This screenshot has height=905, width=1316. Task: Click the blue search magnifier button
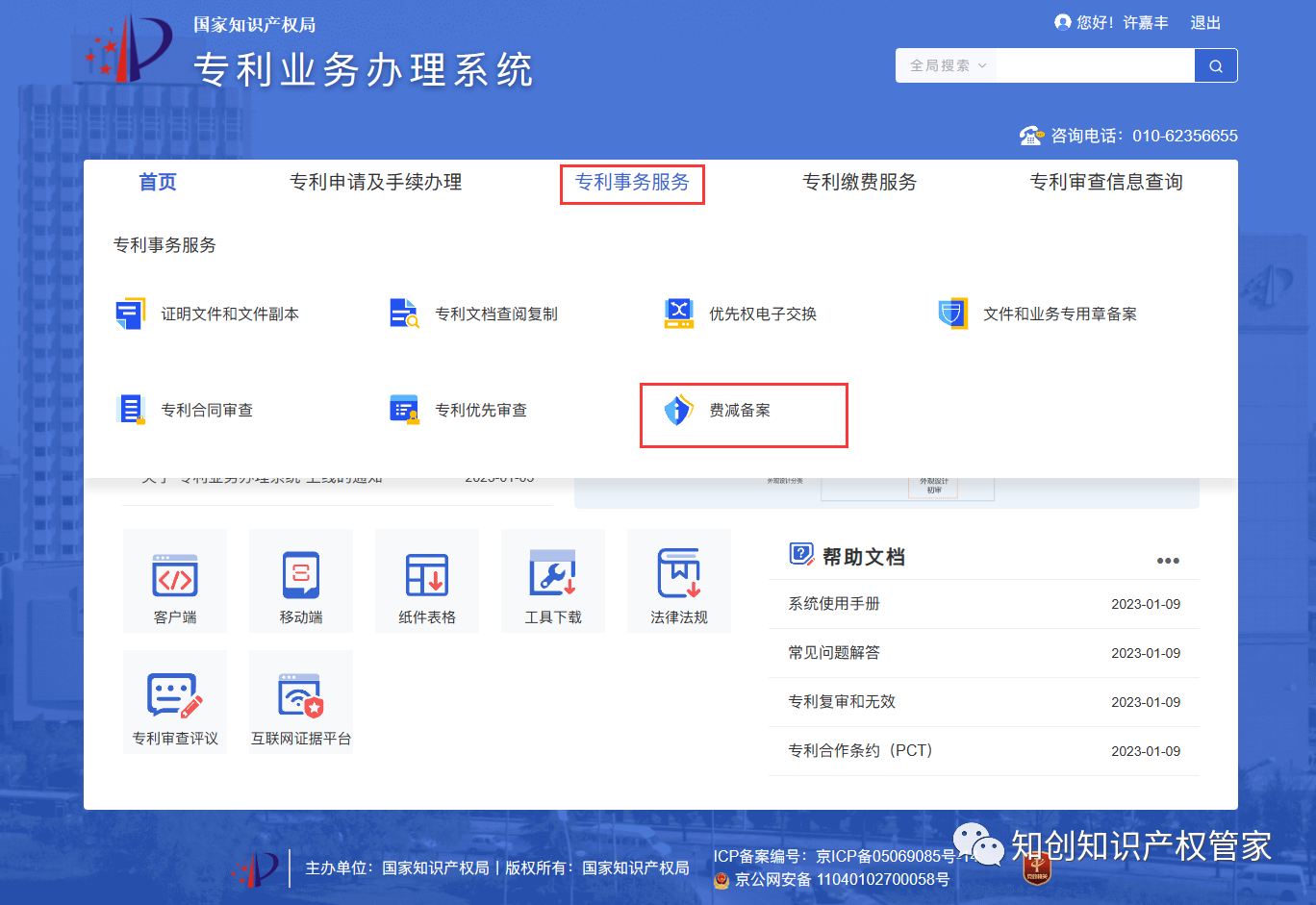(x=1216, y=65)
